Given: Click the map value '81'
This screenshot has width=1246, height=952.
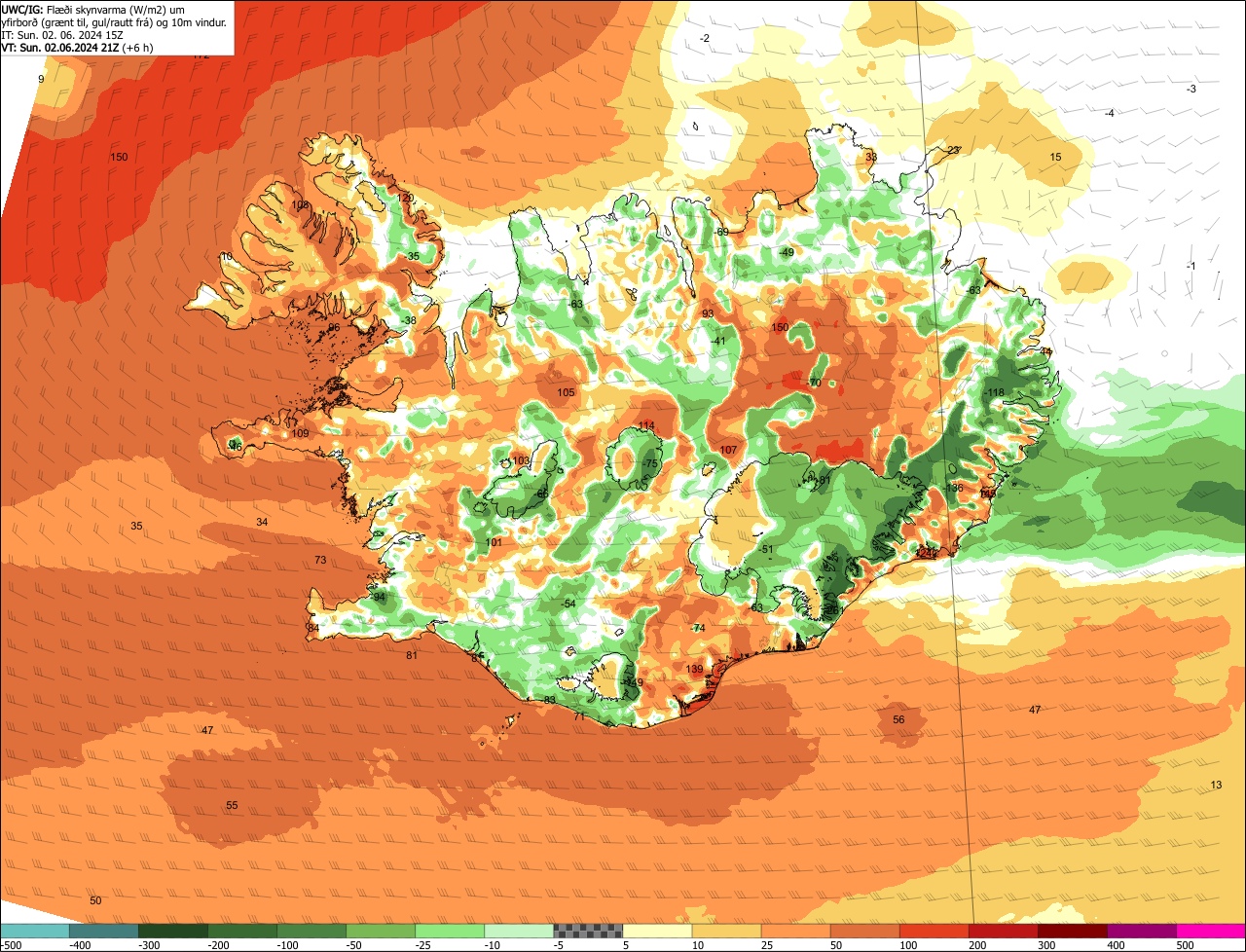Looking at the screenshot, I should coord(412,655).
